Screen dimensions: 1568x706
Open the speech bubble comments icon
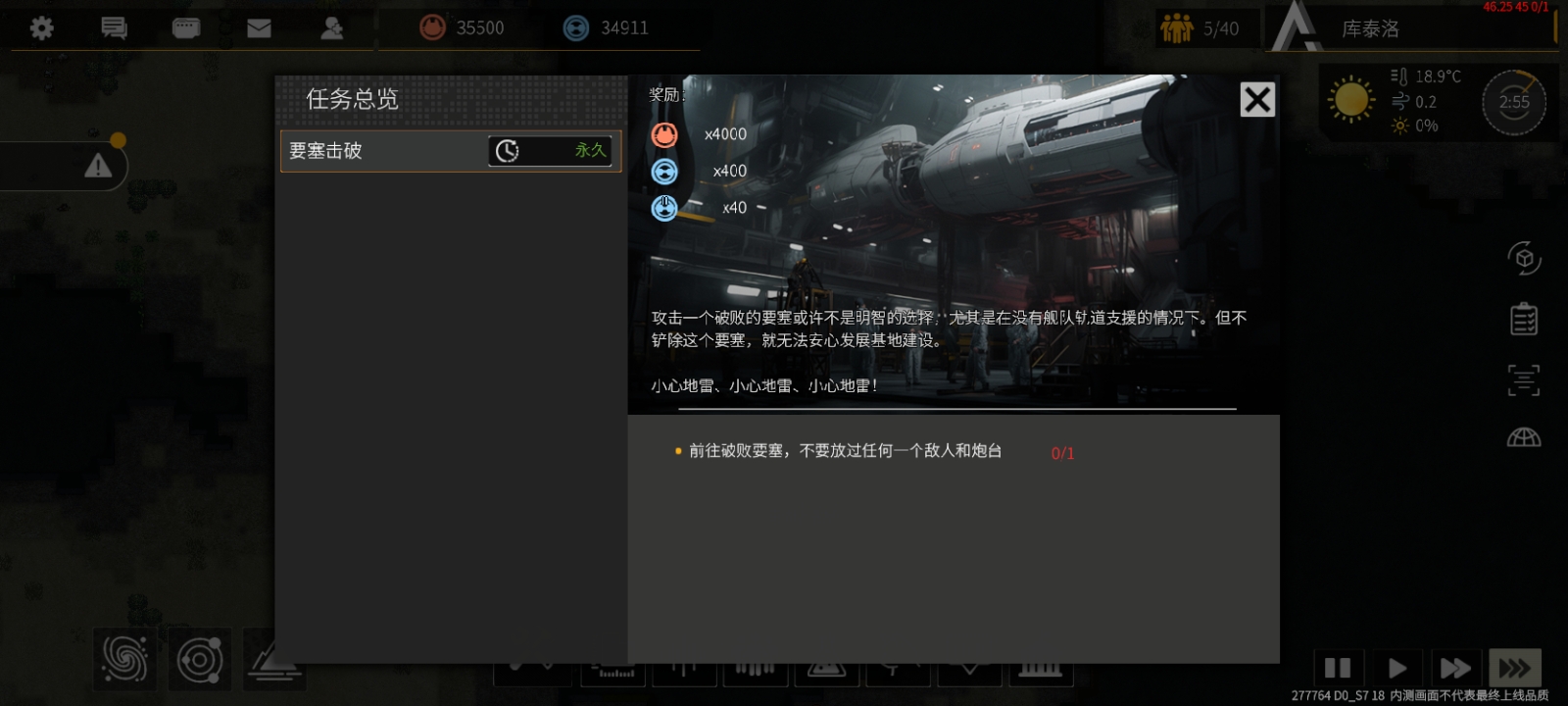click(x=186, y=27)
